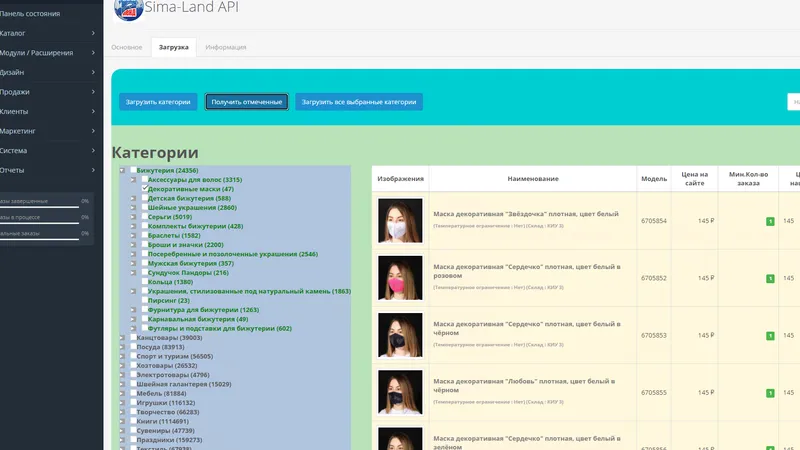The height and width of the screenshot is (450, 800).
Task: Expand the Аксессуары для волос subtree
Action: click(133, 180)
